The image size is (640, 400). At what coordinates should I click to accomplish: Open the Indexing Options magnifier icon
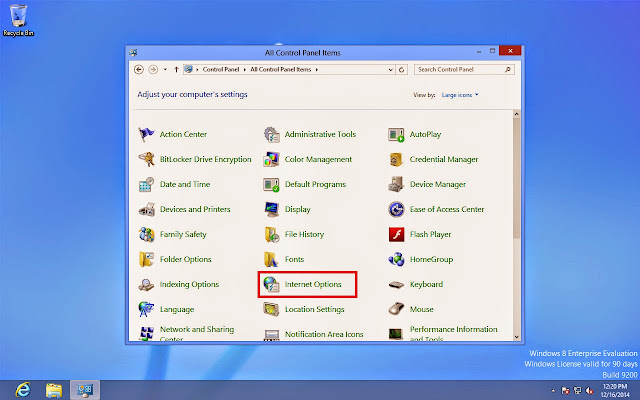(x=146, y=284)
